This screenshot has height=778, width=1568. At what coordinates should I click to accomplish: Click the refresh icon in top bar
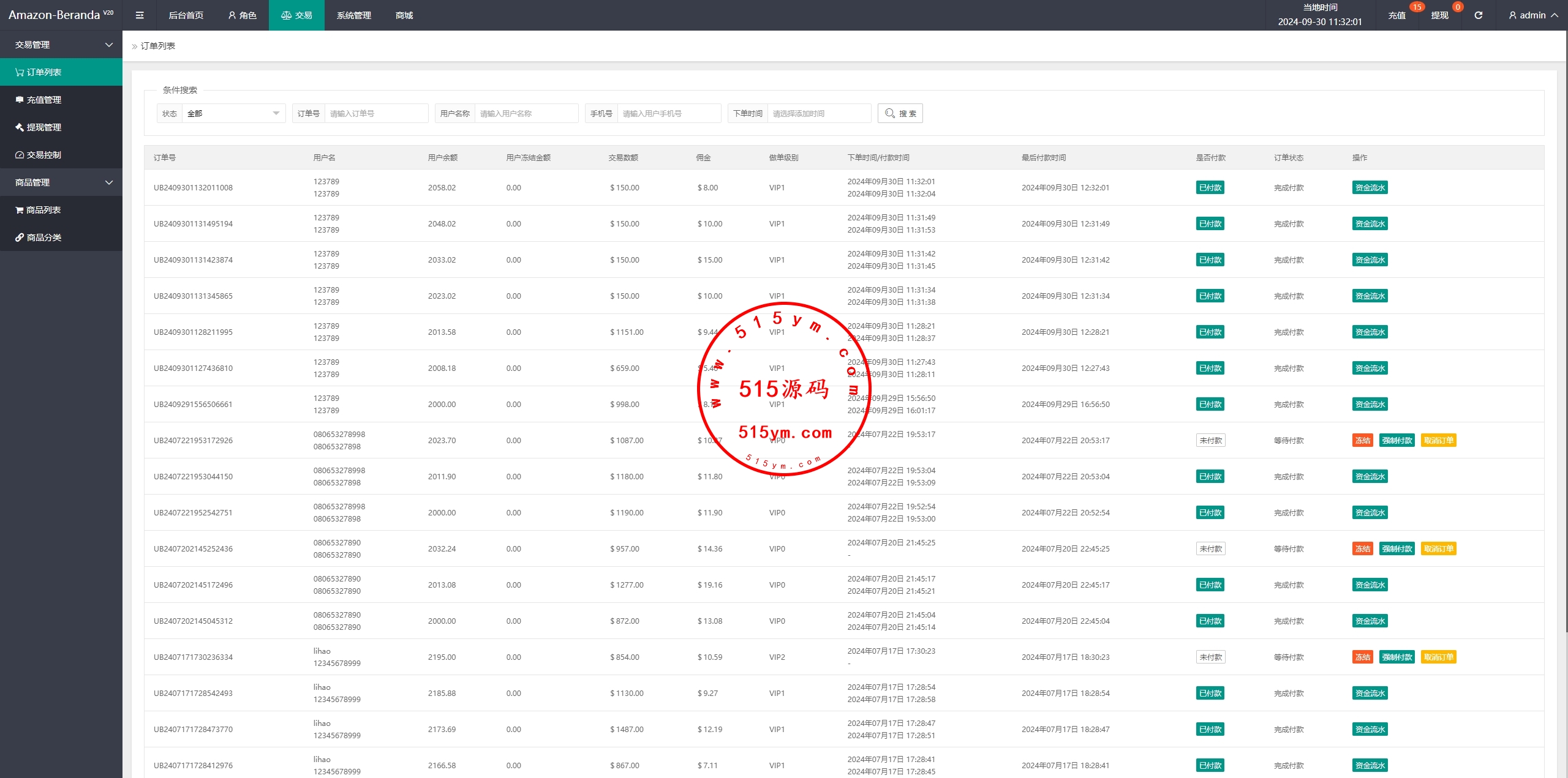(1479, 15)
